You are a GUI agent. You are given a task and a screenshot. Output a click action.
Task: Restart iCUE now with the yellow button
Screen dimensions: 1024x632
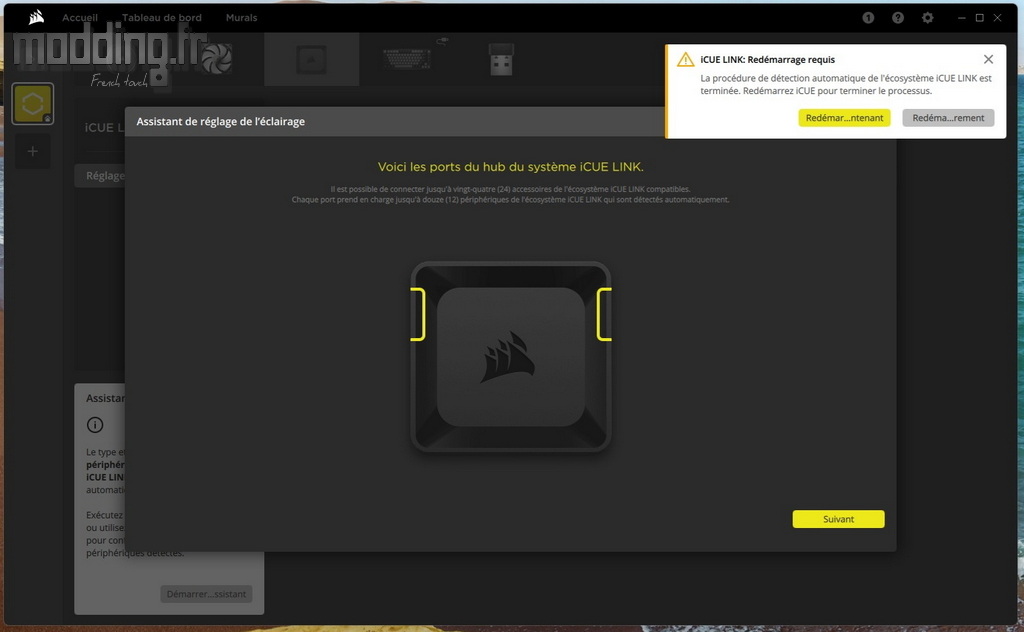pyautogui.click(x=844, y=118)
